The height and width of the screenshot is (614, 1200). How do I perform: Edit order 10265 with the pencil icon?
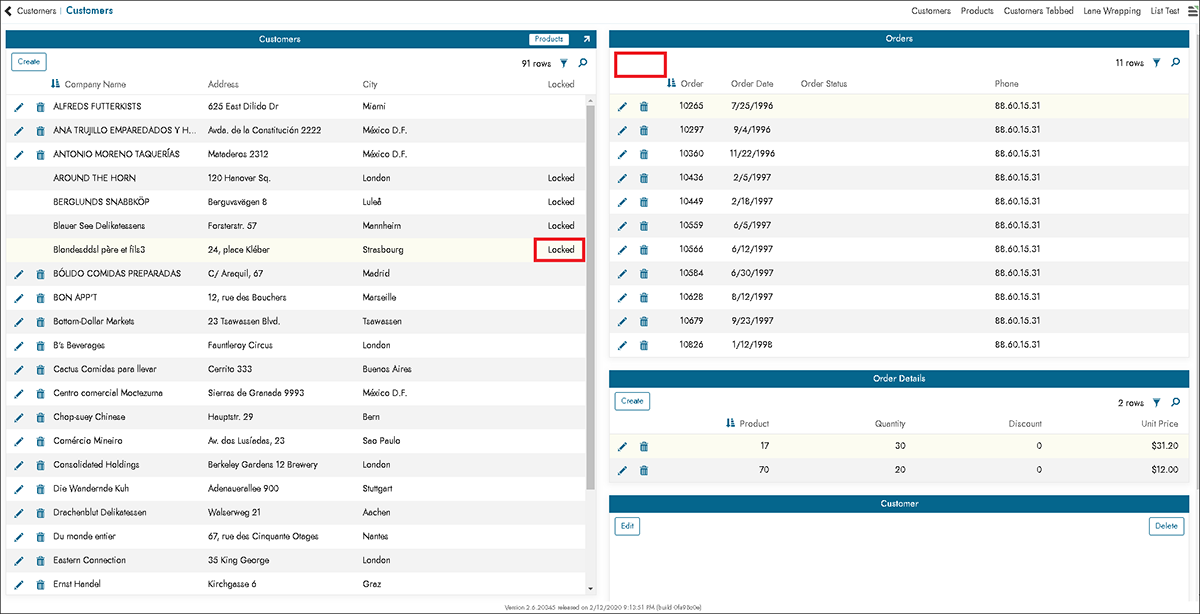click(x=622, y=107)
